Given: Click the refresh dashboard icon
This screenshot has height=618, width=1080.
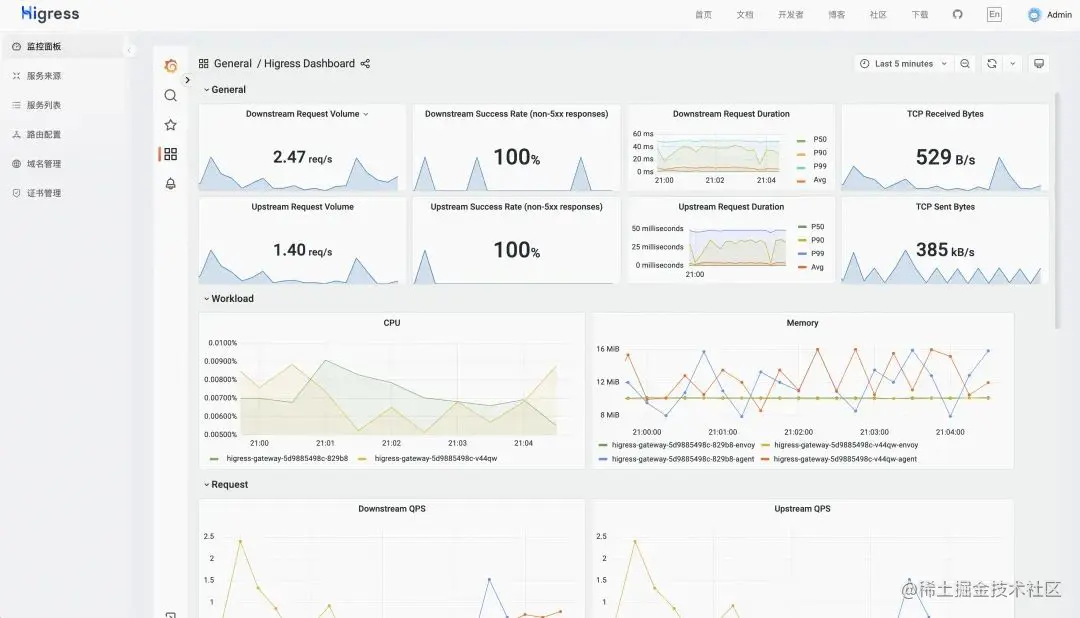Looking at the screenshot, I should [x=992, y=63].
